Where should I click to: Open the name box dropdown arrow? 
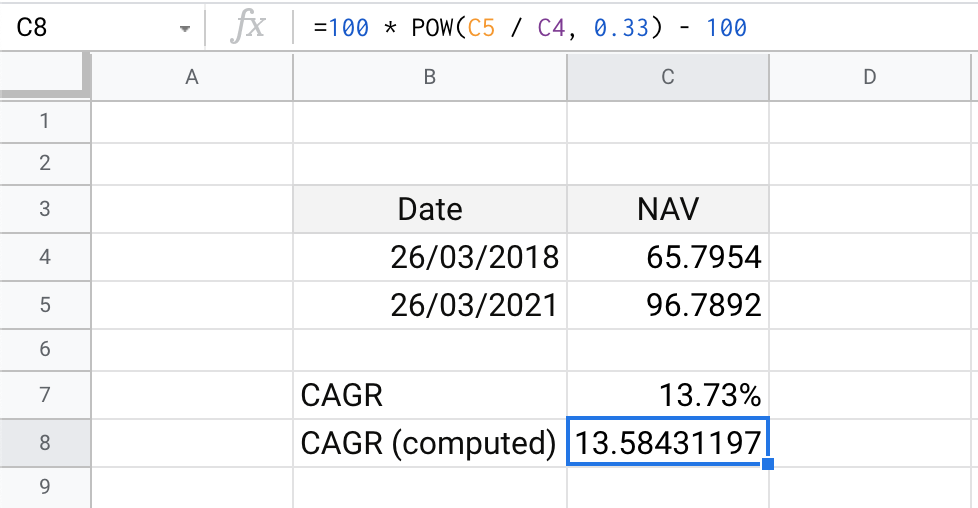pos(185,29)
